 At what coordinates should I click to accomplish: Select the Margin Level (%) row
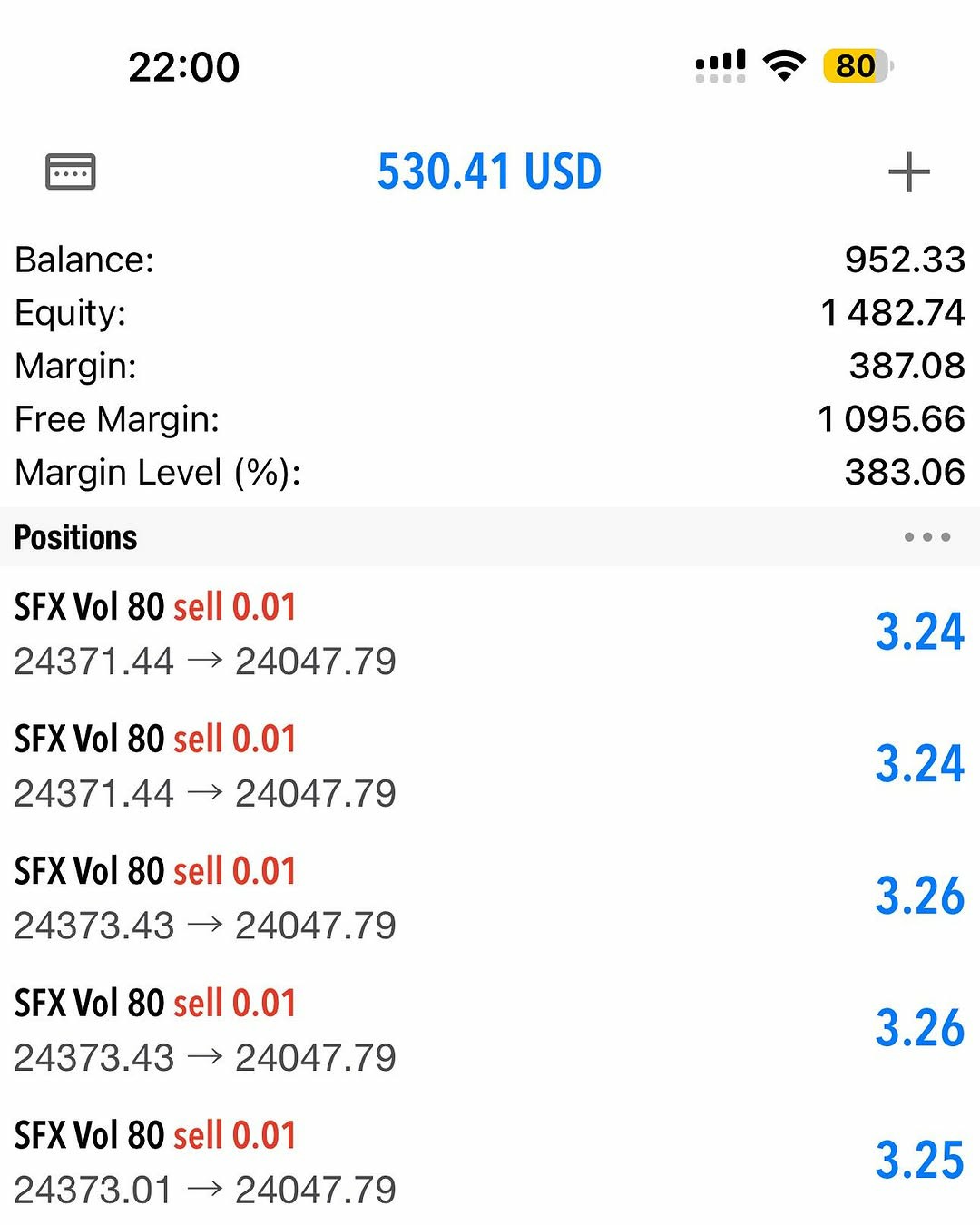[490, 473]
